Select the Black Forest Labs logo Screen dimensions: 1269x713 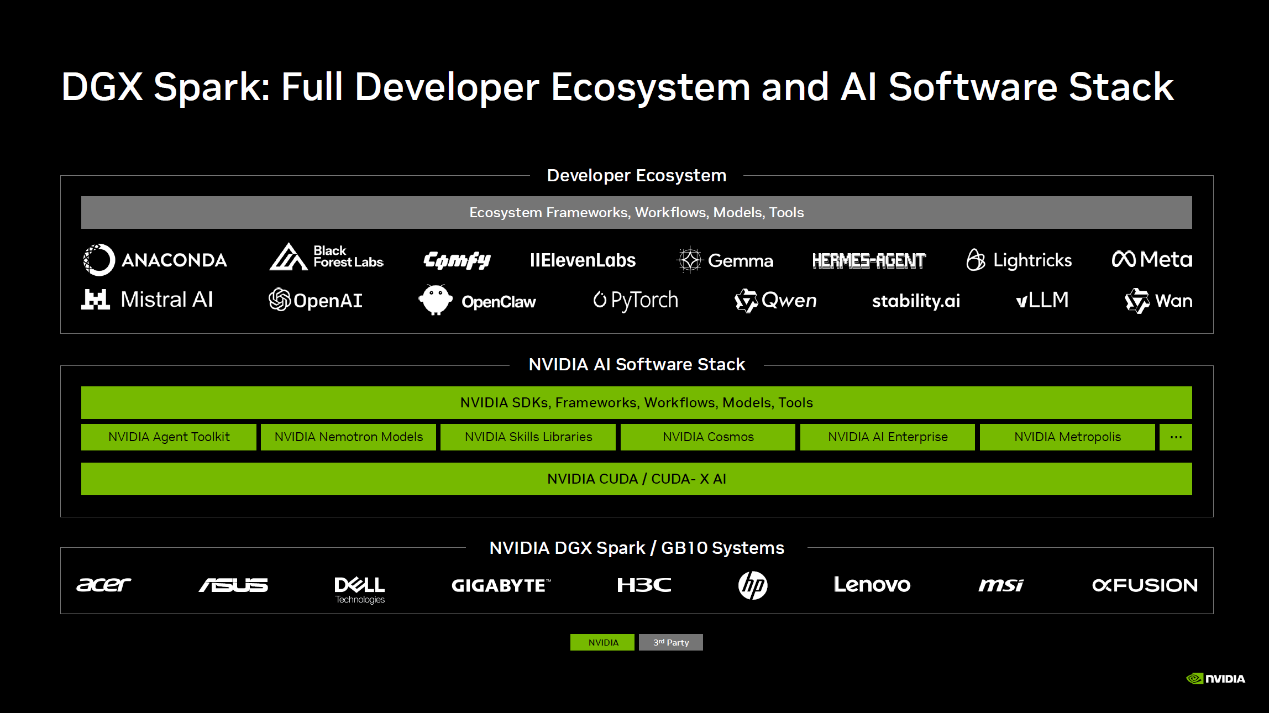[x=326, y=257]
